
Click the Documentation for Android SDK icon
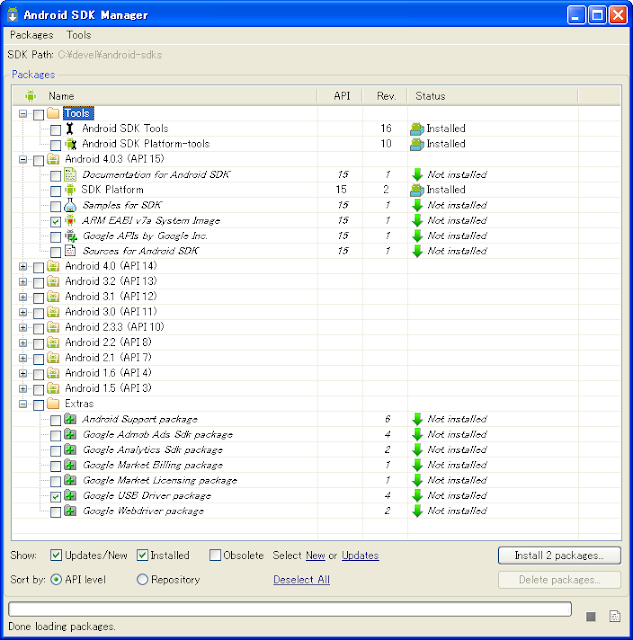click(x=70, y=175)
